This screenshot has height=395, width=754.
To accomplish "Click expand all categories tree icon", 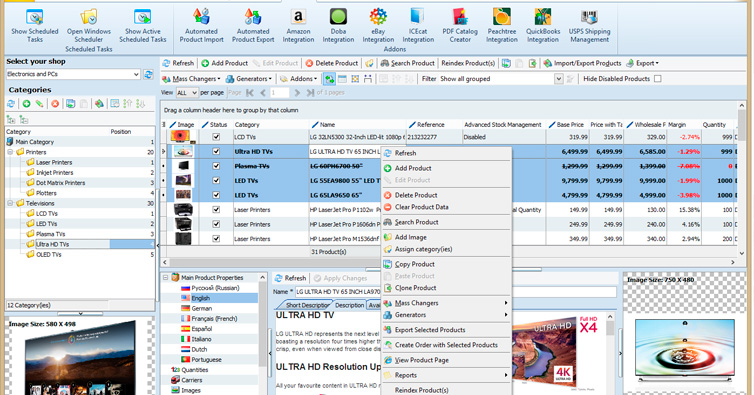I will pyautogui.click(x=11, y=119).
